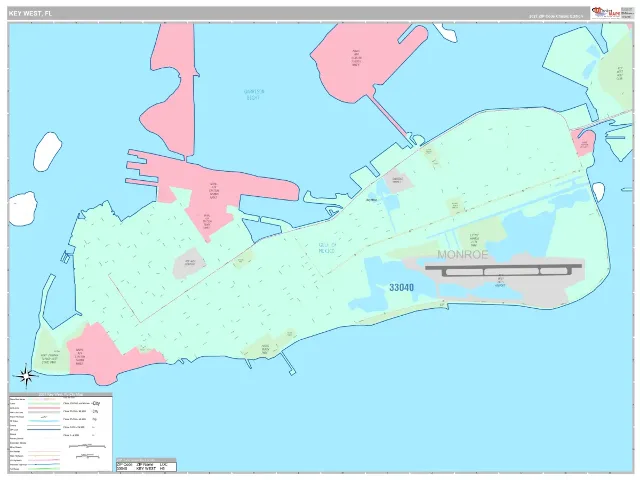Click the "GARRISON BIGHT" water label
The image size is (640, 480).
point(254,95)
